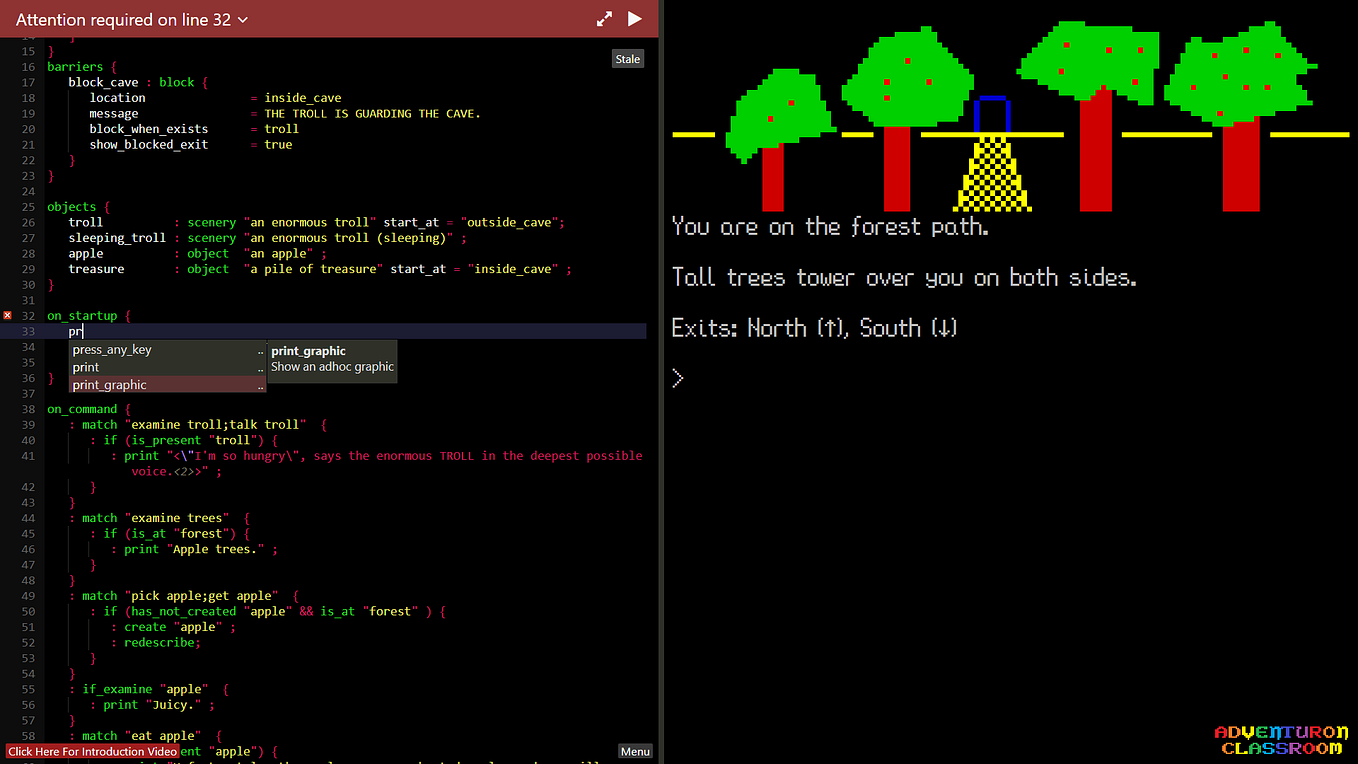1358x764 pixels.
Task: Expand details dots for the print suggestion
Action: click(260, 367)
